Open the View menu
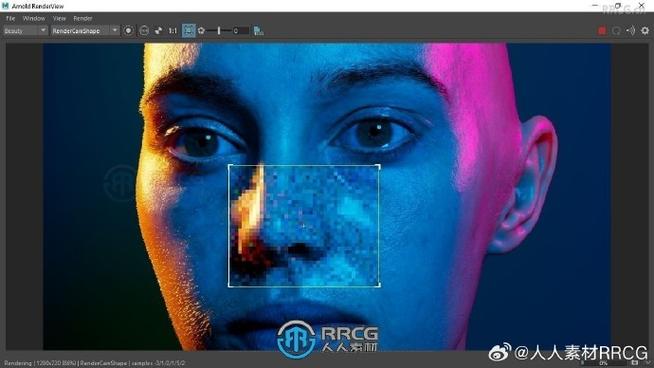Viewport: 654px width, 368px height. click(x=59, y=18)
